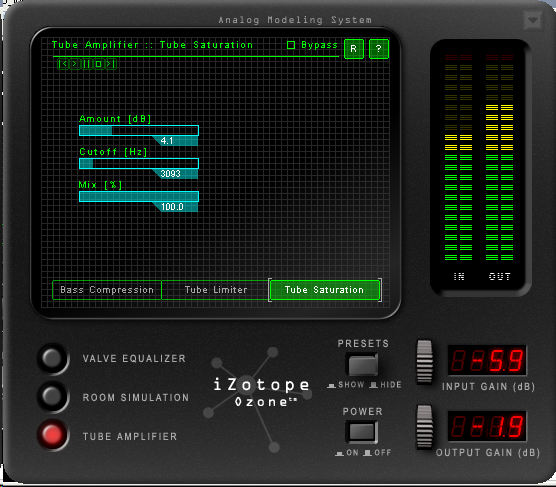Switch to the Tube Limiter tab
This screenshot has height=487, width=556.
[216, 290]
